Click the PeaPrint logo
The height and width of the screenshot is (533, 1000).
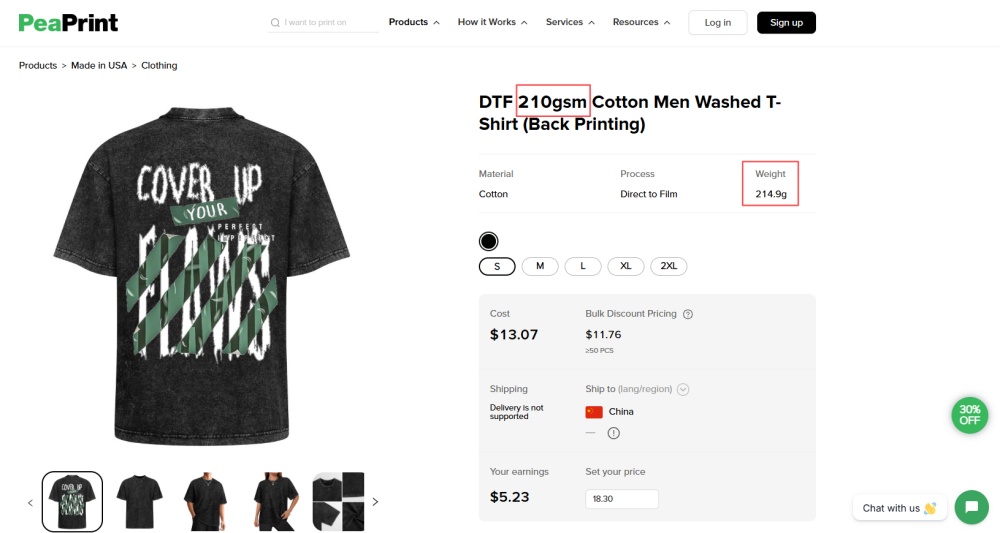pyautogui.click(x=68, y=22)
